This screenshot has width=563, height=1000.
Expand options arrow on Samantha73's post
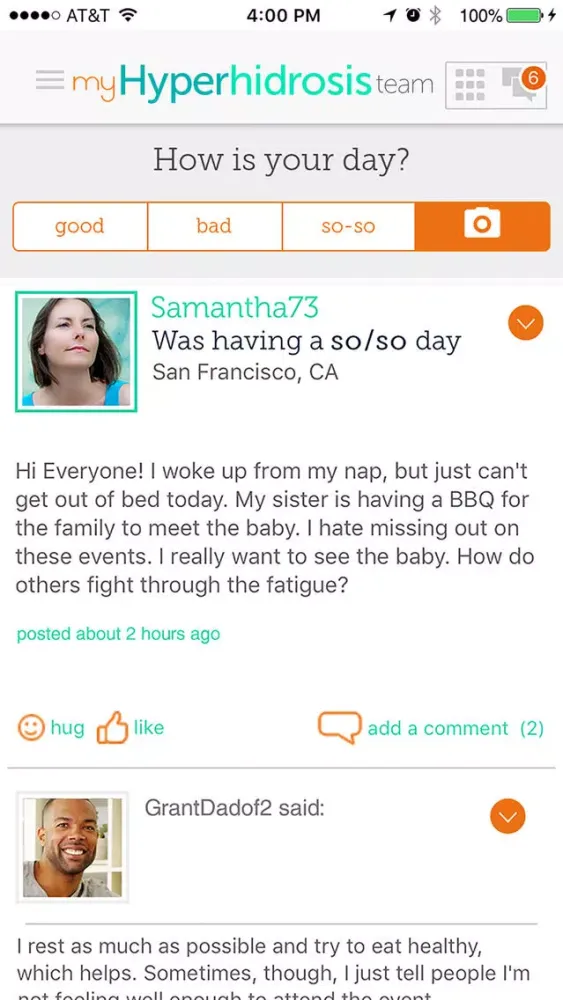(525, 323)
